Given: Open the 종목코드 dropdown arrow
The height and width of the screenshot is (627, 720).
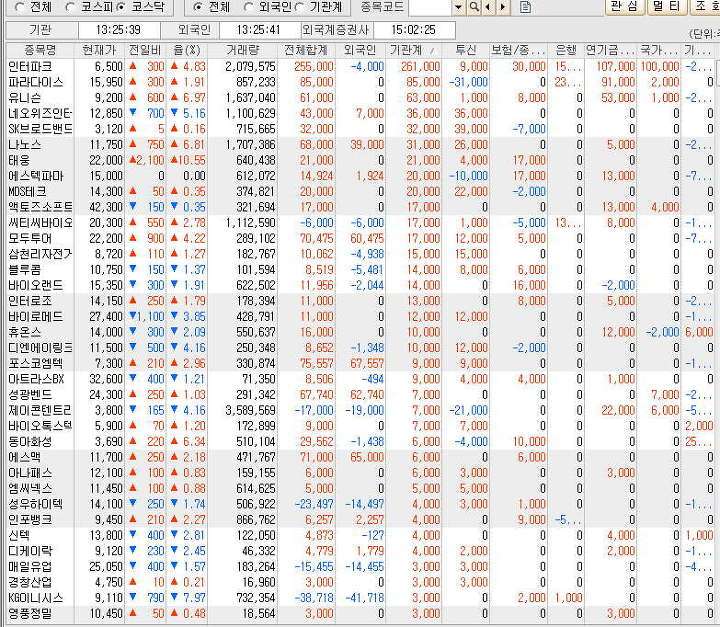Looking at the screenshot, I should [x=458, y=7].
